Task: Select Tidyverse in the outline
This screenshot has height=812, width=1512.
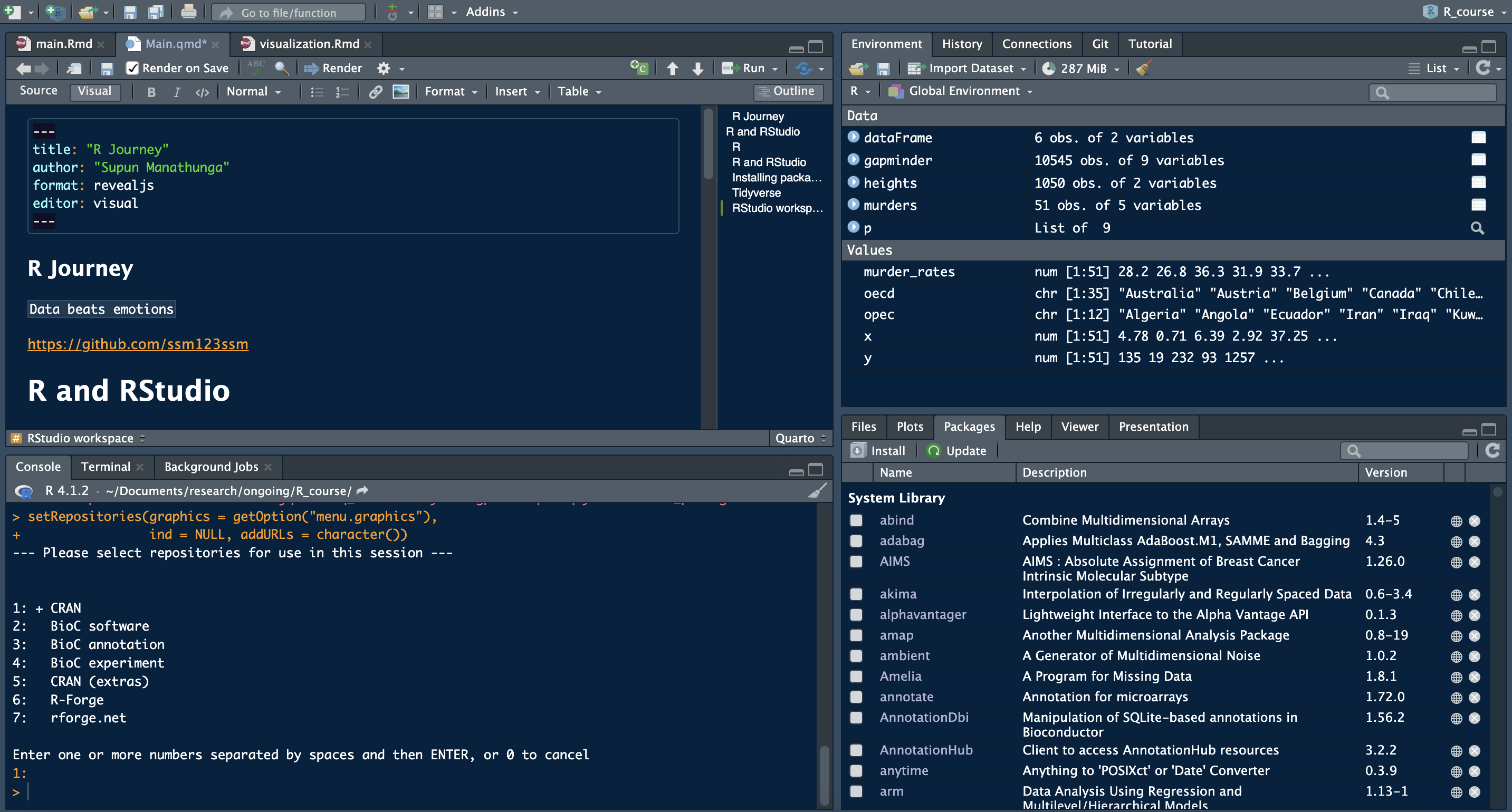Action: 756,192
